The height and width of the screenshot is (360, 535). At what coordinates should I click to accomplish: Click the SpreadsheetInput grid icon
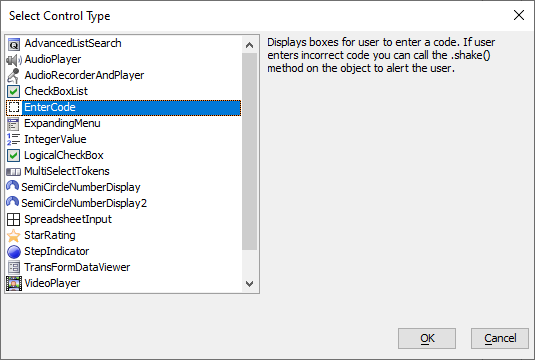pos(14,219)
